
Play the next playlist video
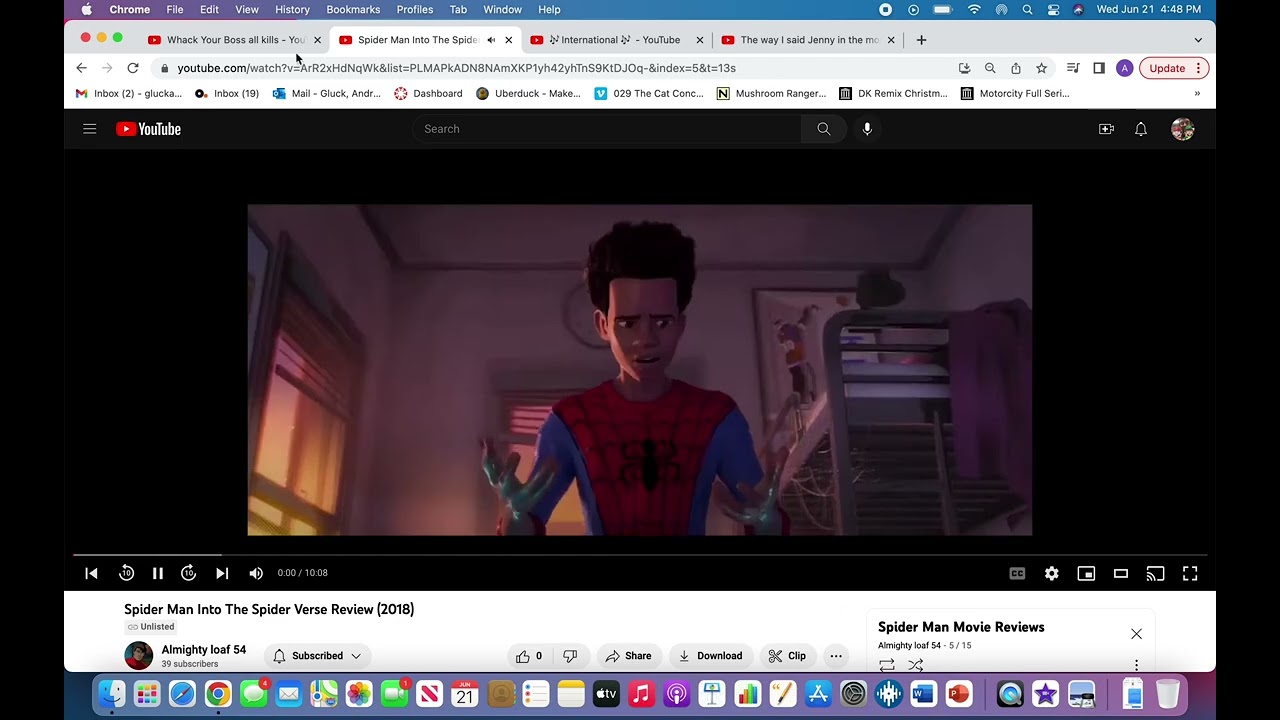coord(222,573)
